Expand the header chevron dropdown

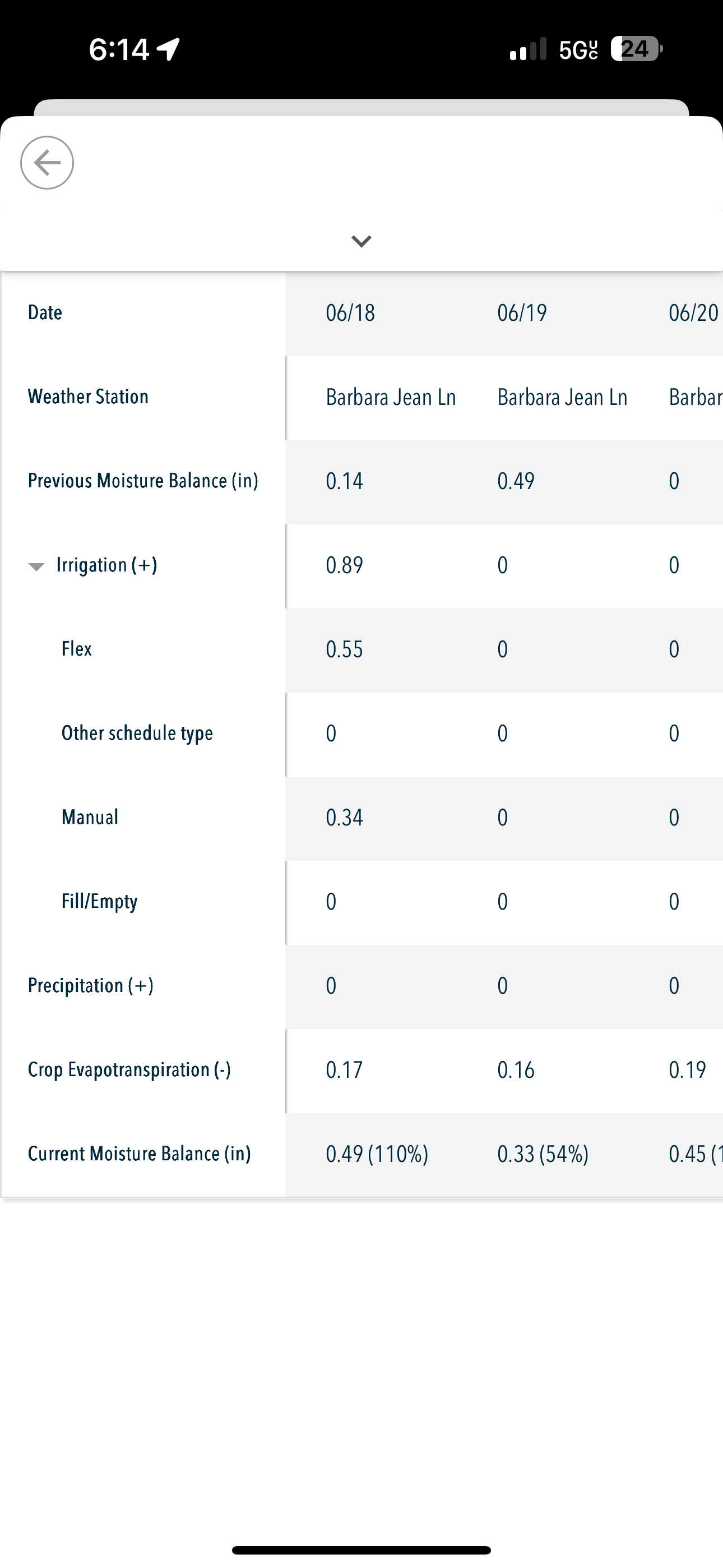tap(361, 242)
